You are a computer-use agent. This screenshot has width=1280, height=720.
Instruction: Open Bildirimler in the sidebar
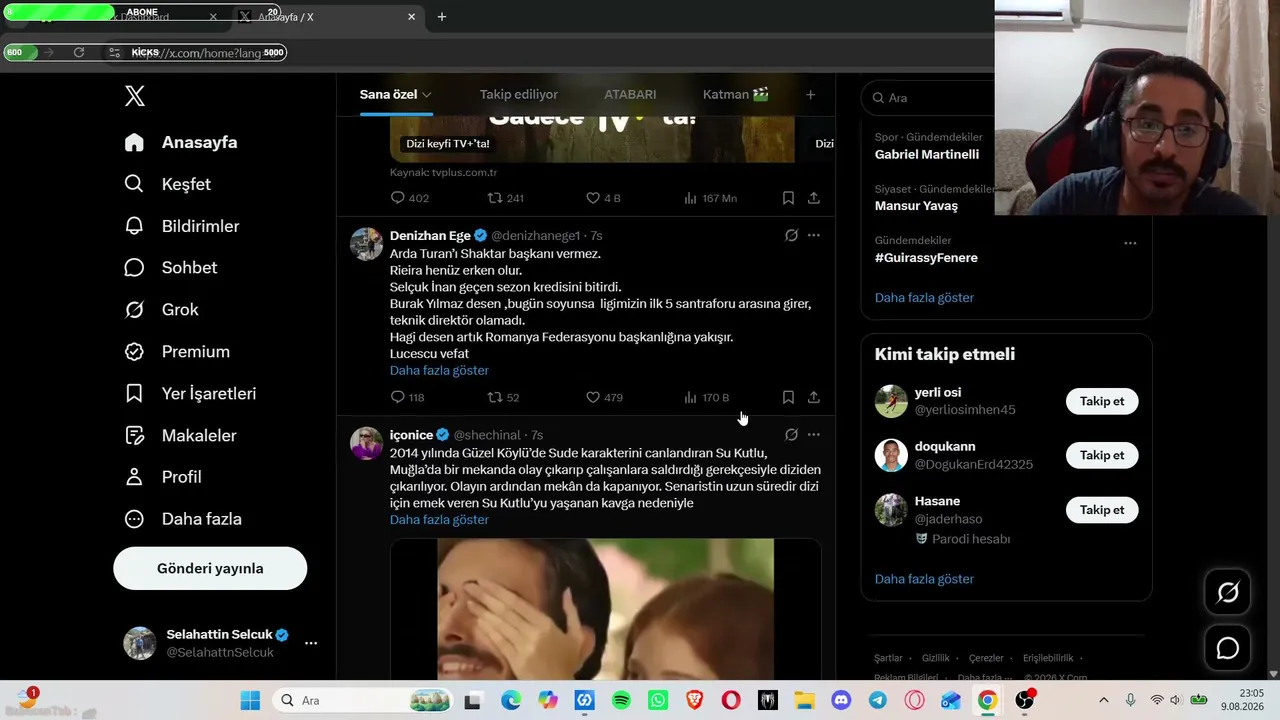coord(181,226)
